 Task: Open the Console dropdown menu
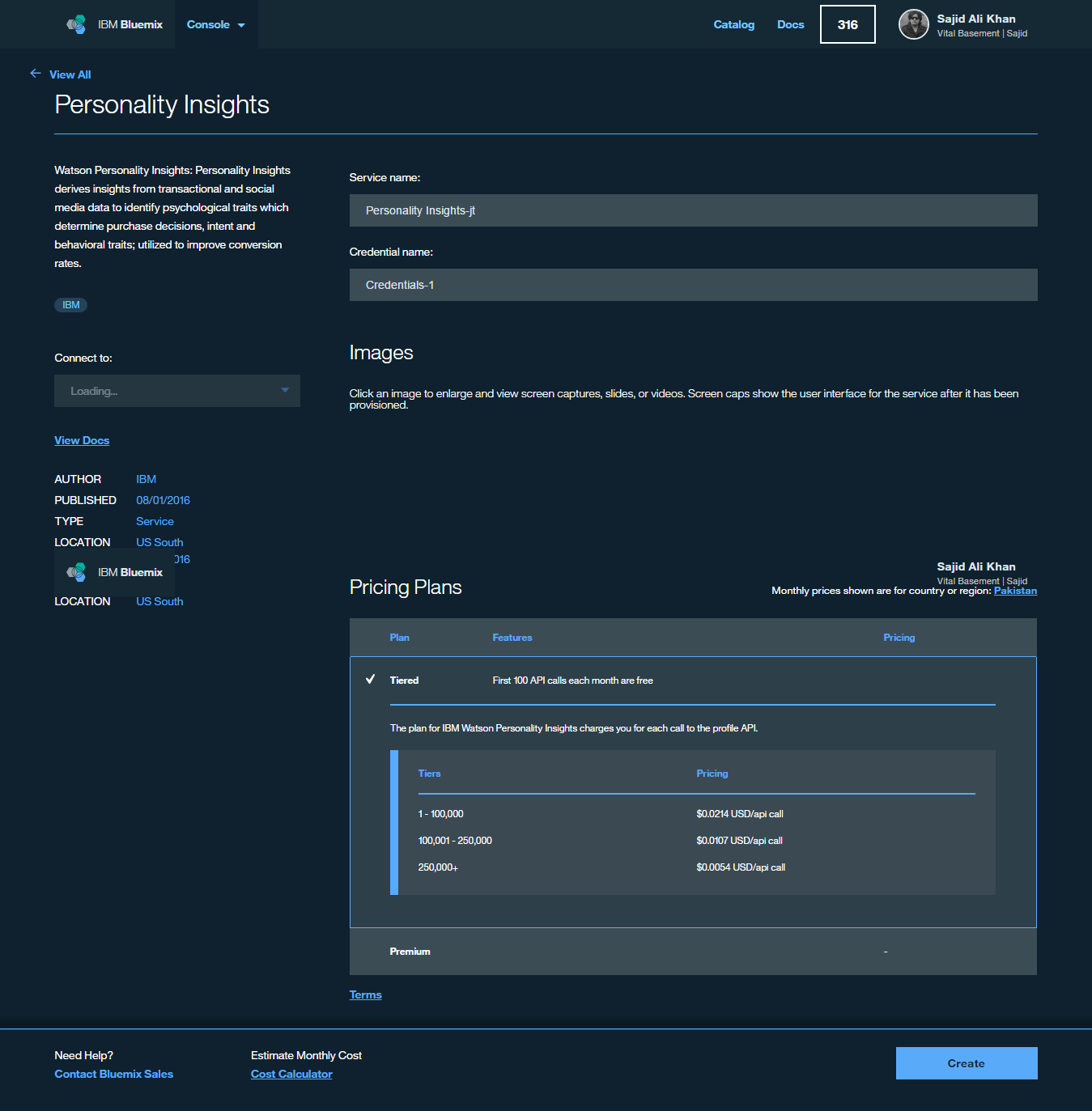pyautogui.click(x=215, y=24)
